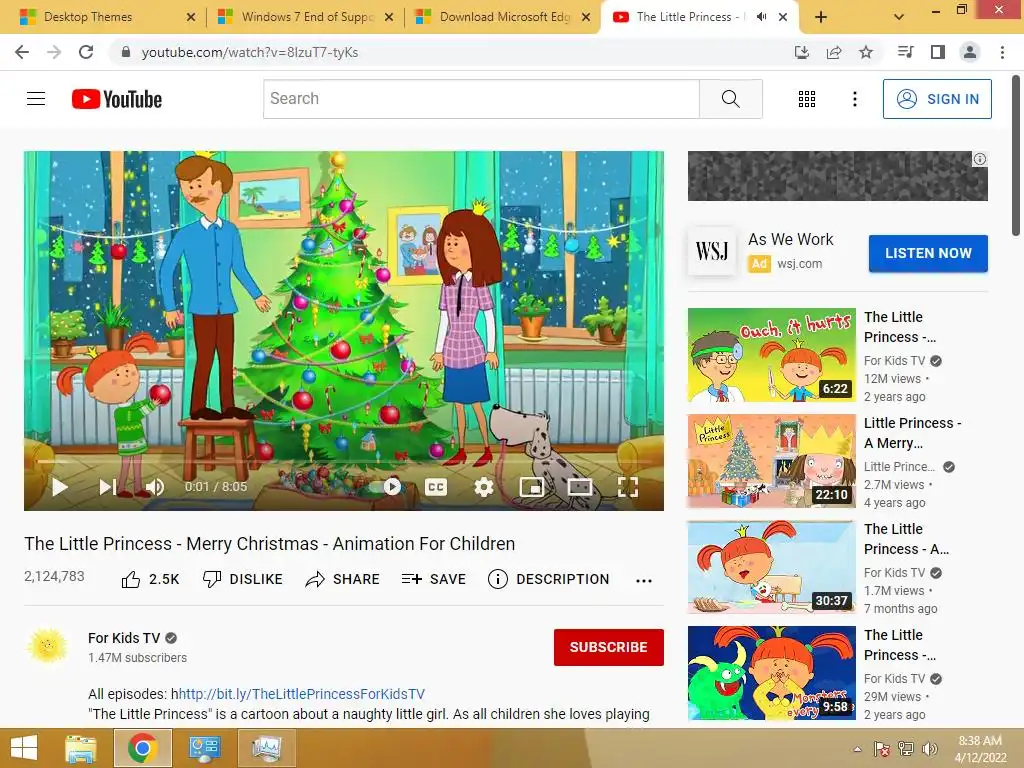Open ad info icon on banner
Screen dimensions: 1024x768
click(980, 159)
